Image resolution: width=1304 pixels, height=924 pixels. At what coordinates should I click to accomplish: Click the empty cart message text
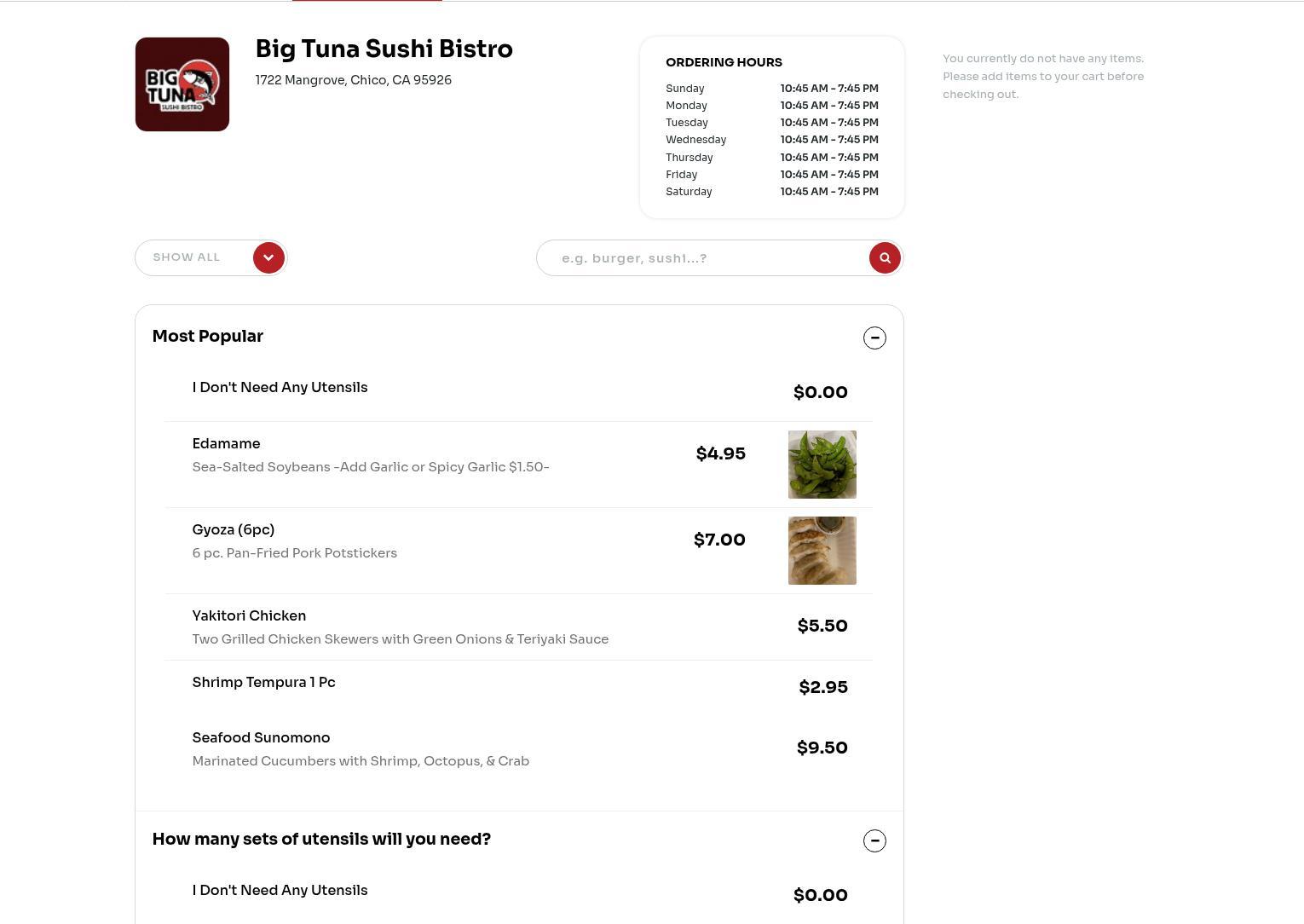[1043, 77]
